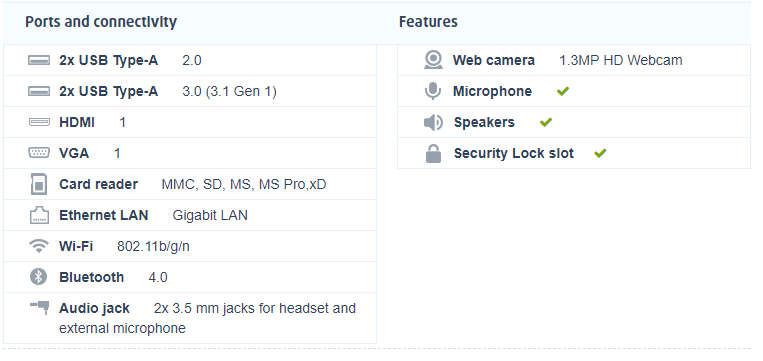
Task: Click the USB 3.0 Type-A port icon
Action: pos(39,91)
